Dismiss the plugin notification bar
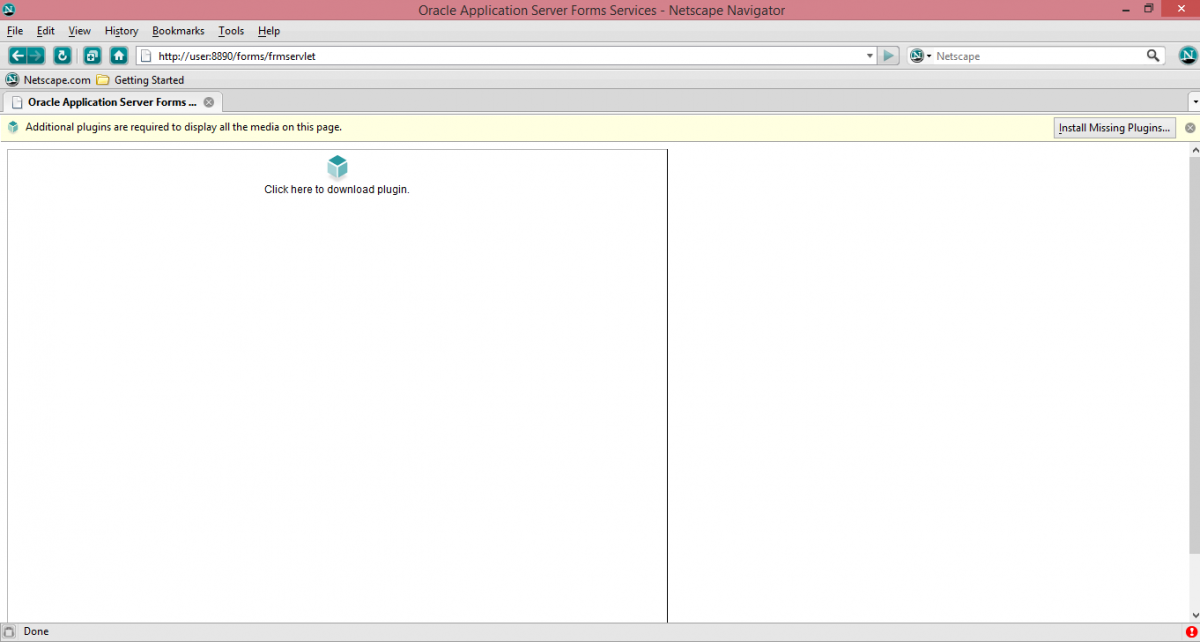1200x642 pixels. [1190, 128]
